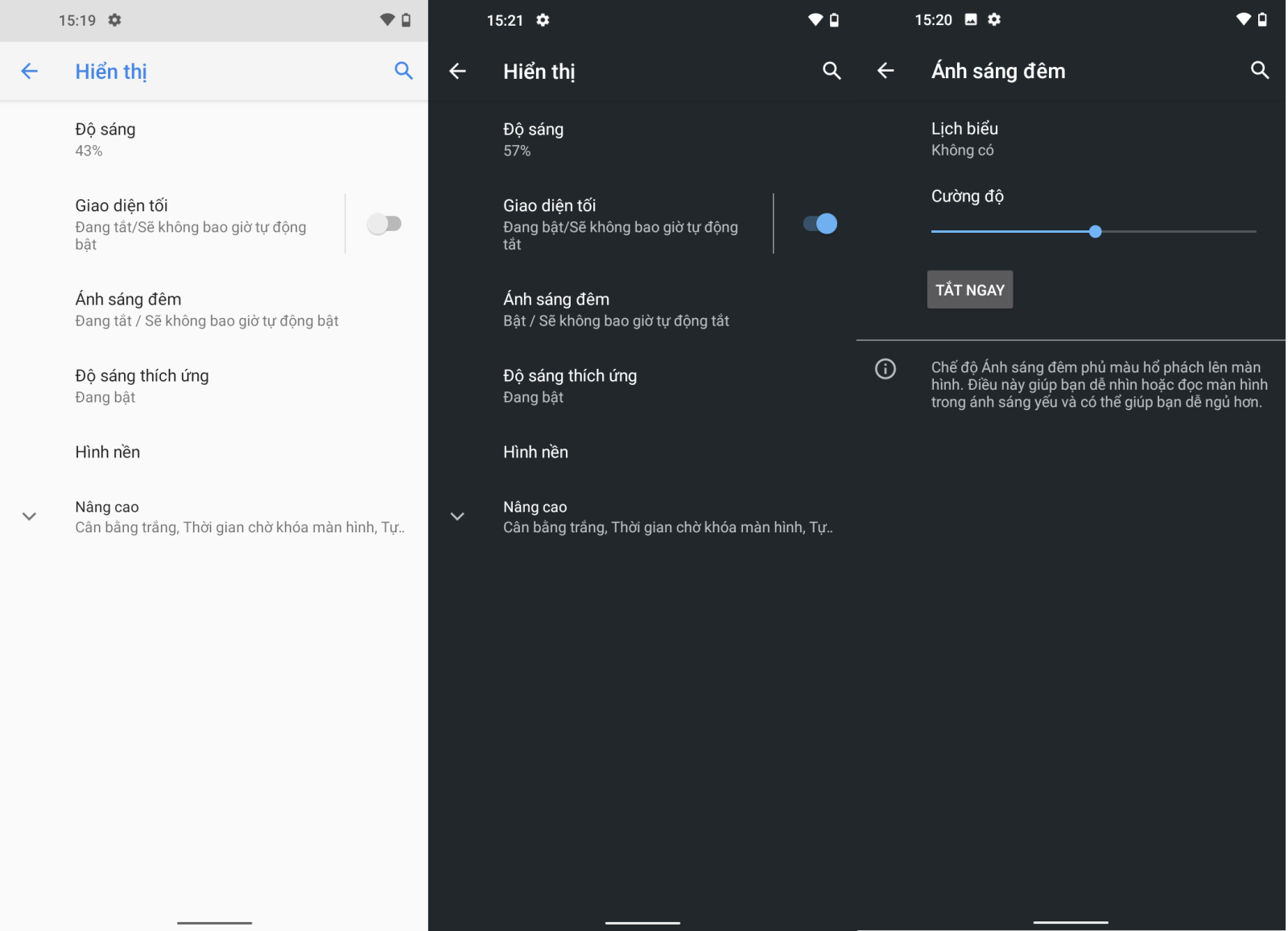Open Ánh sáng đêm item showing Đang tắt
The width and height of the screenshot is (1288, 931).
(x=214, y=310)
